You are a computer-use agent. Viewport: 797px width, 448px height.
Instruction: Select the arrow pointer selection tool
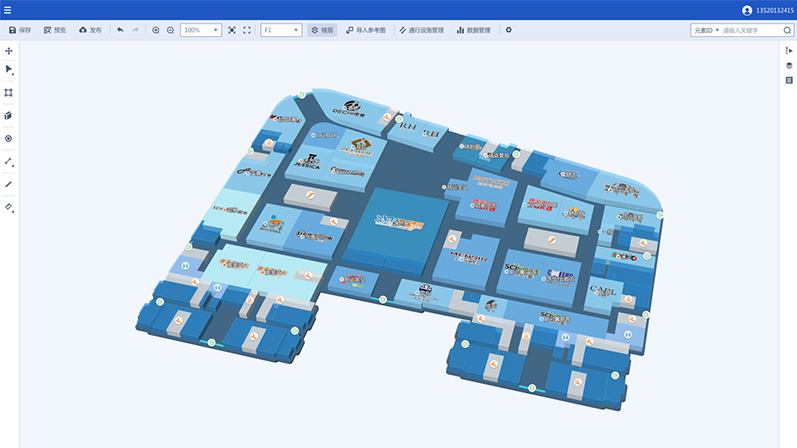coord(9,70)
